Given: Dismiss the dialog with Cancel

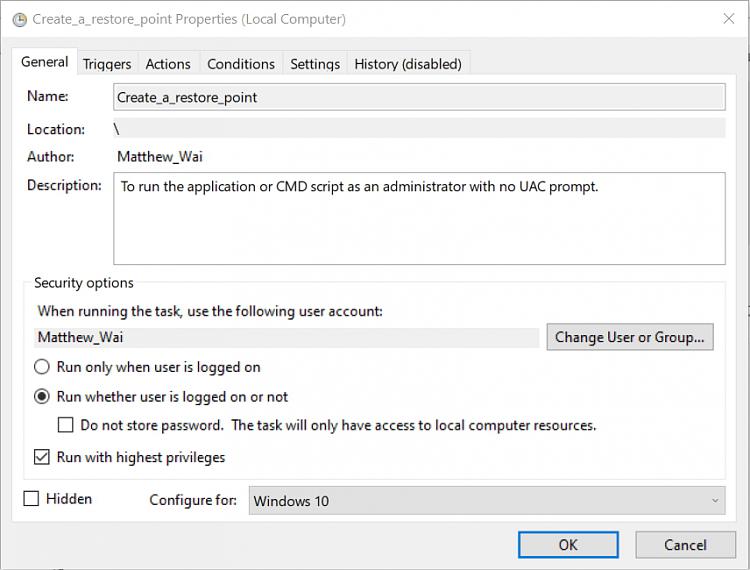Looking at the screenshot, I should pos(685,545).
